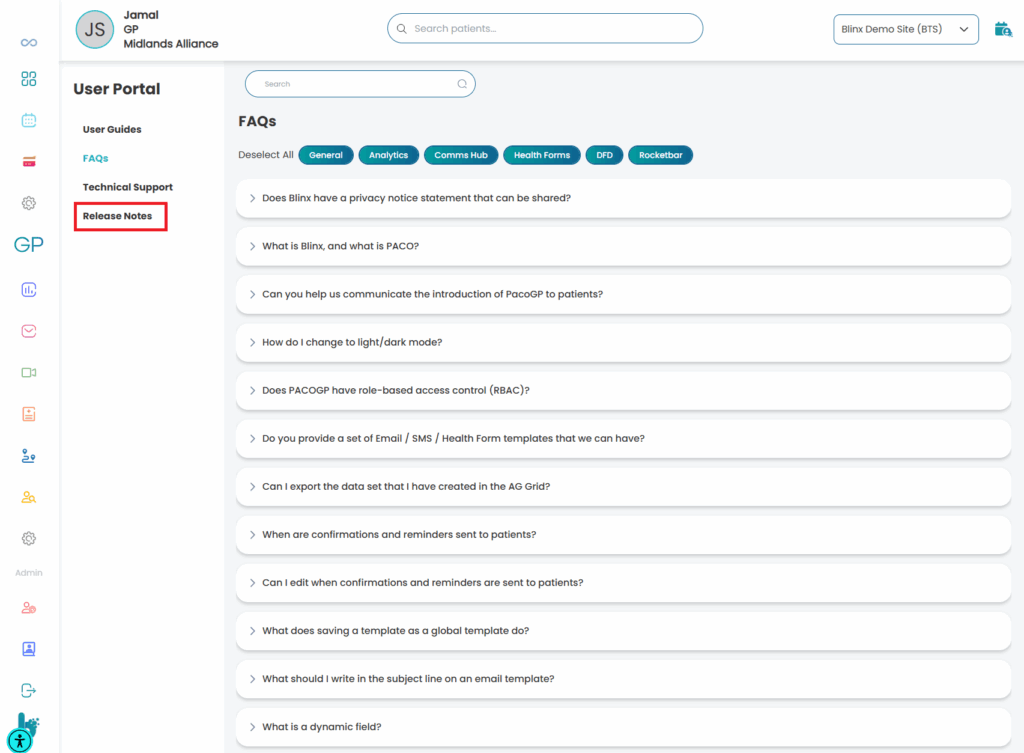Click the Search patients field

click(x=545, y=29)
